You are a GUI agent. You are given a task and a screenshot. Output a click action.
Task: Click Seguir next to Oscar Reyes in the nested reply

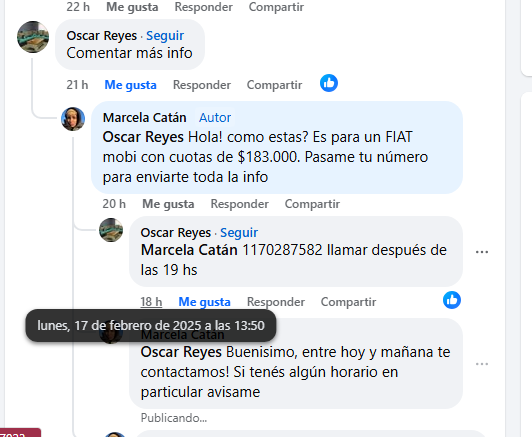click(x=239, y=233)
